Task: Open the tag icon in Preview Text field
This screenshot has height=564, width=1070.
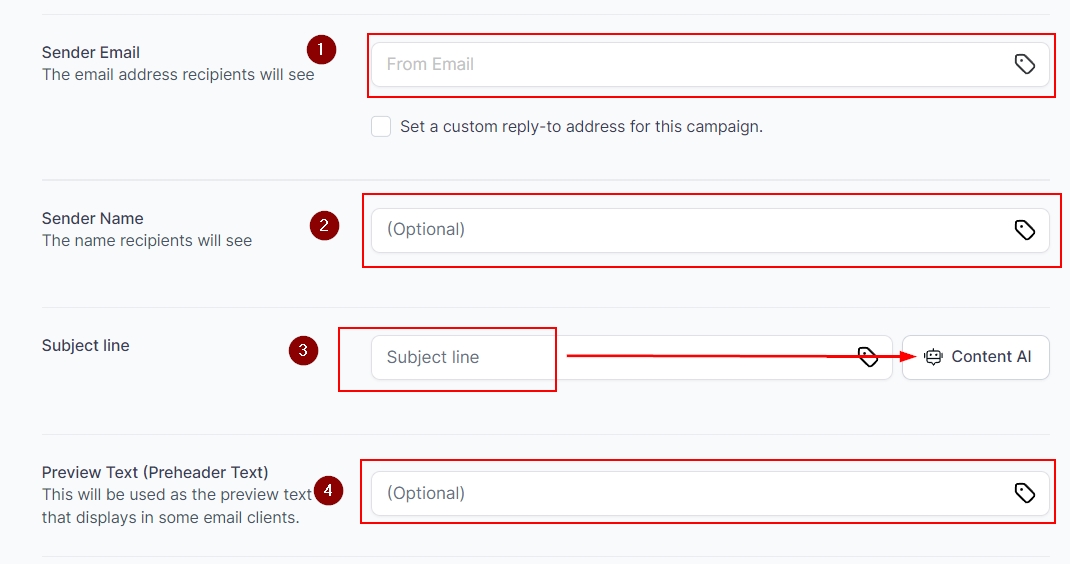Action: click(1024, 492)
